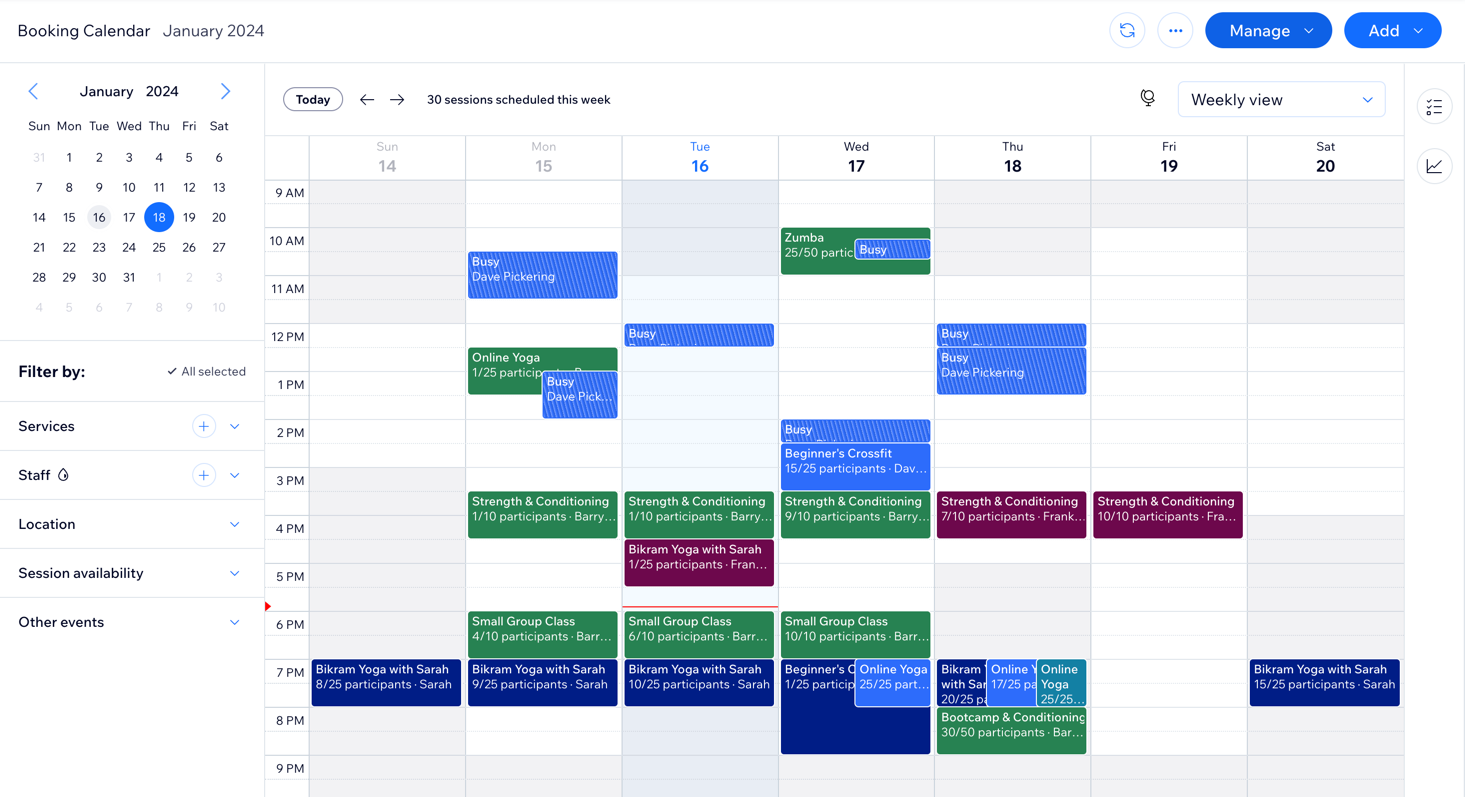1465x797 pixels.
Task: Expand the Session availability filter
Action: (x=234, y=573)
